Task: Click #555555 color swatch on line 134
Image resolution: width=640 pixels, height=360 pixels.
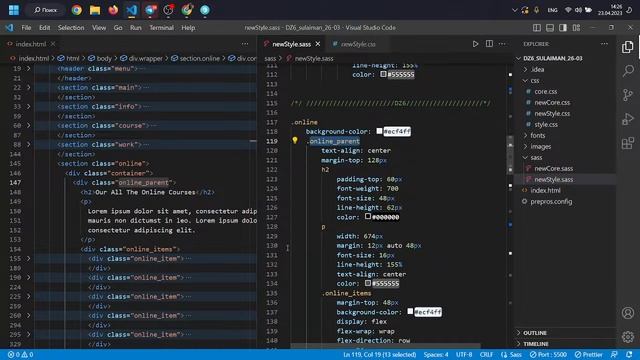Action: (x=368, y=283)
